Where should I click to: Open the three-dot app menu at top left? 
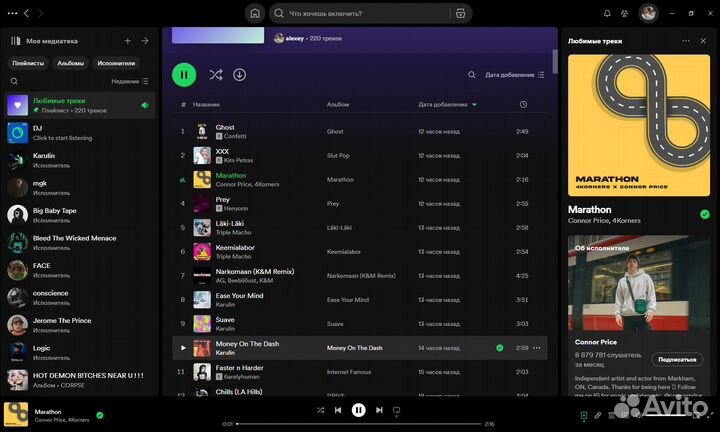[x=12, y=13]
